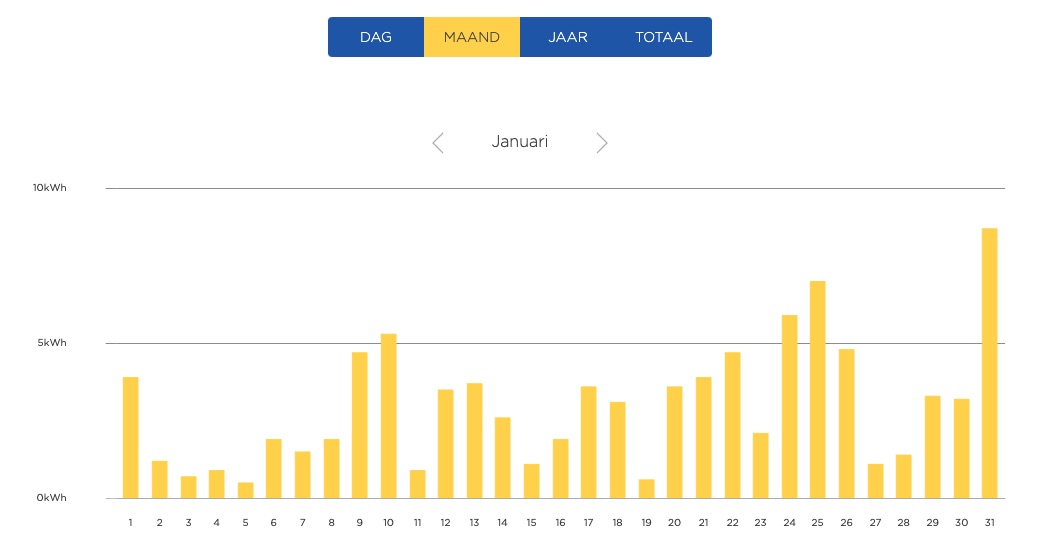This screenshot has width=1050, height=546.
Task: Select the bar for day 25
Action: 818,389
